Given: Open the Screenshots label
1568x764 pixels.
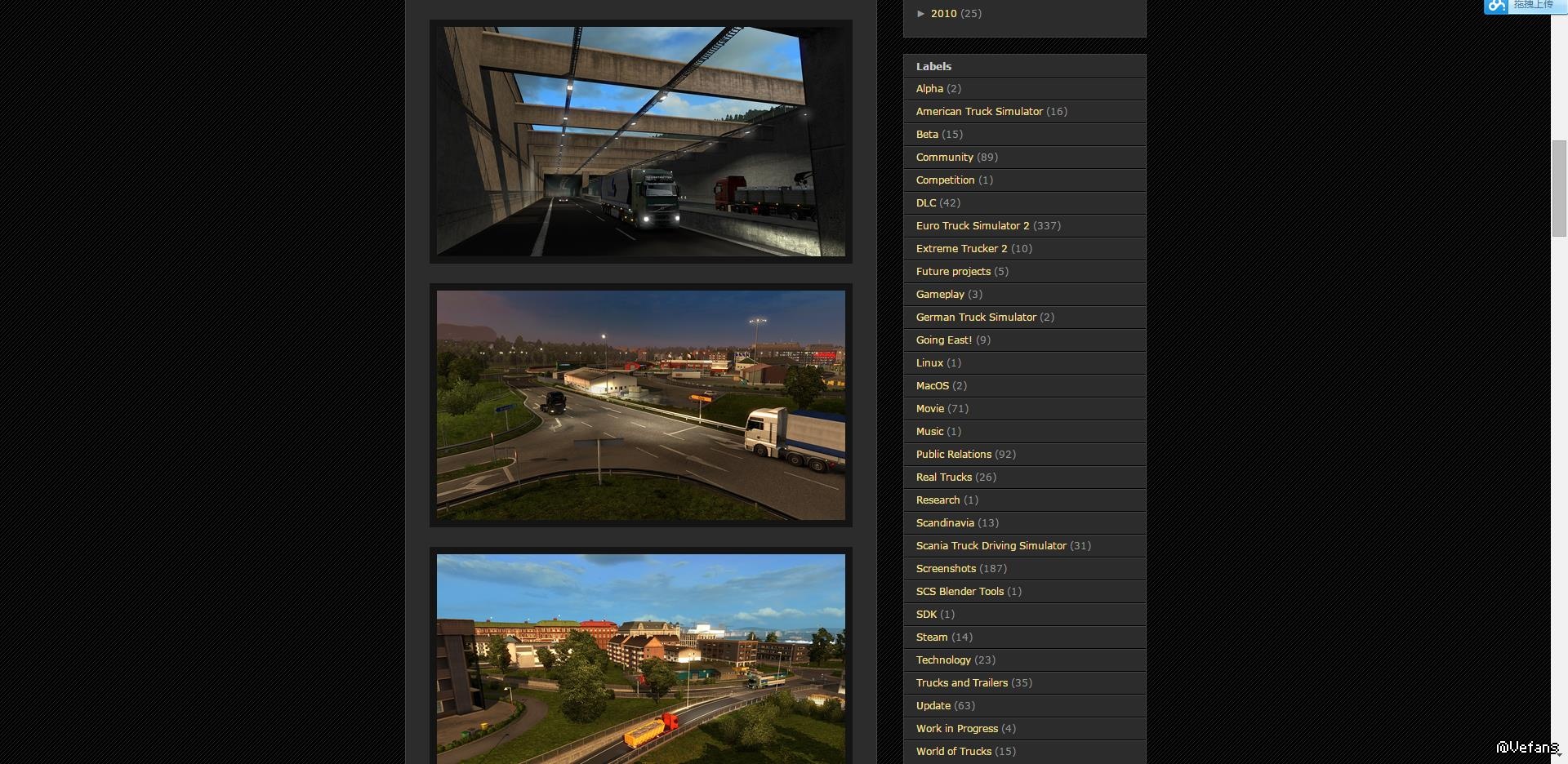Looking at the screenshot, I should click(x=946, y=569).
